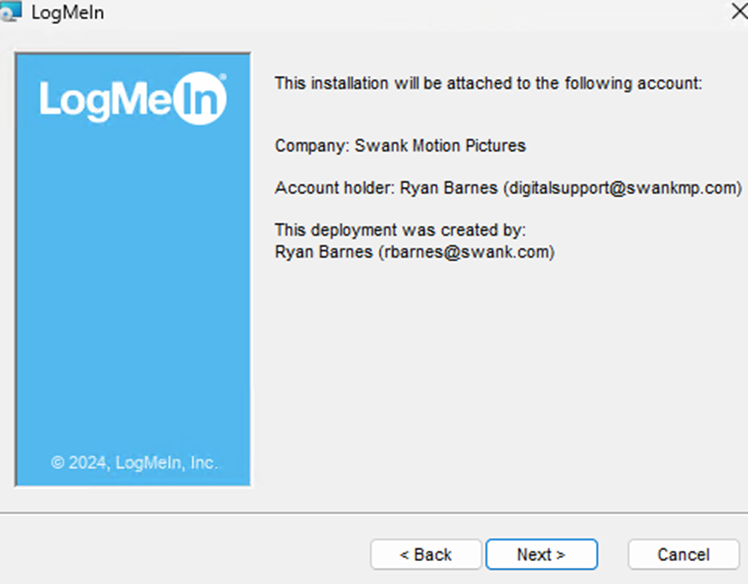748x584 pixels.
Task: Go to the previous step with Back
Action: 426,554
